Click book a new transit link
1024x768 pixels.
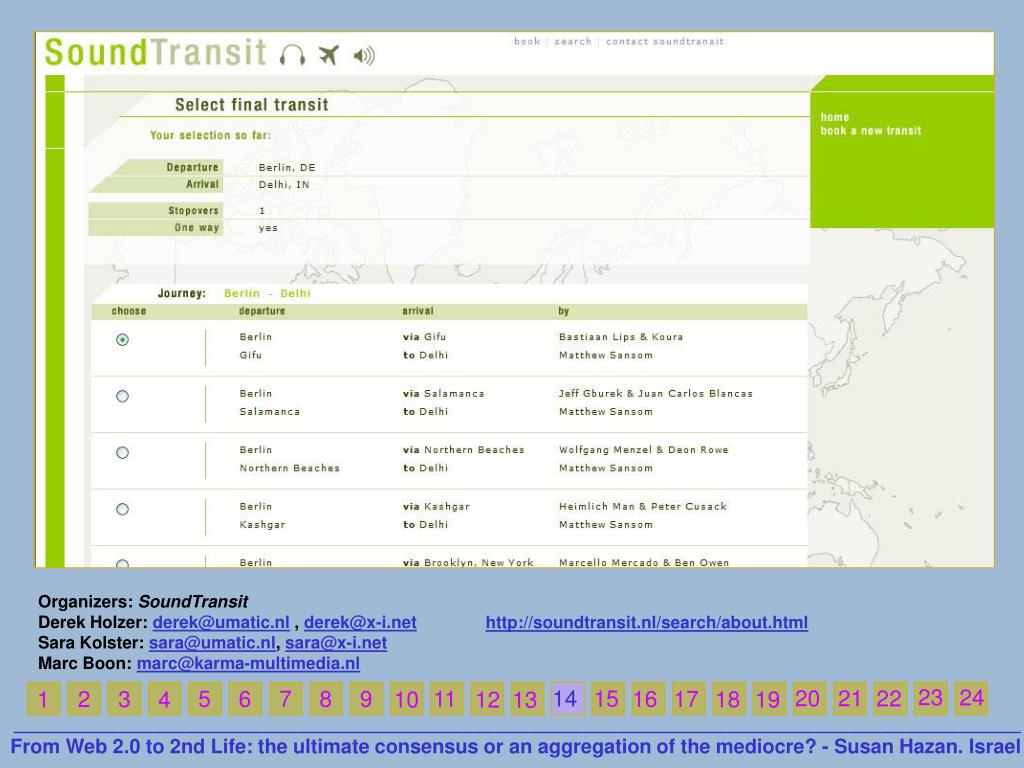click(x=871, y=131)
